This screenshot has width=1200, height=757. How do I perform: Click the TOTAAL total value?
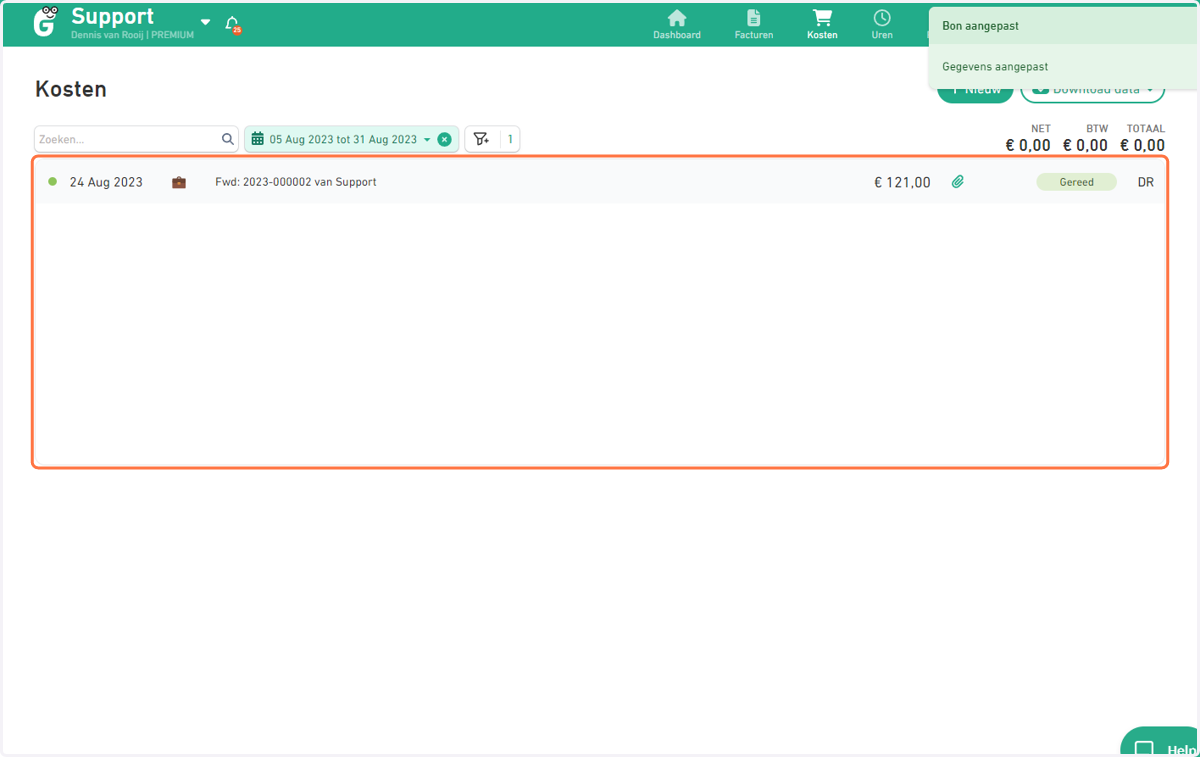(x=1142, y=145)
